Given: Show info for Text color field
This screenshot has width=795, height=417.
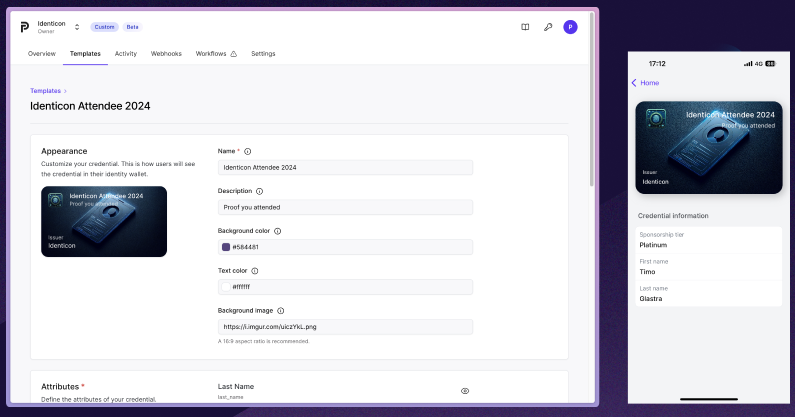Looking at the screenshot, I should pyautogui.click(x=255, y=271).
